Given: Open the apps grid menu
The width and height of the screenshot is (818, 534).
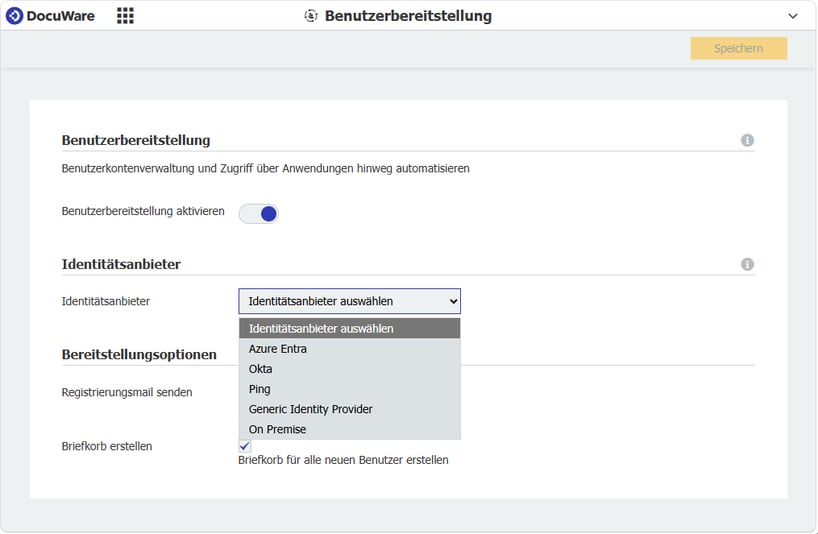Looking at the screenshot, I should coord(125,16).
